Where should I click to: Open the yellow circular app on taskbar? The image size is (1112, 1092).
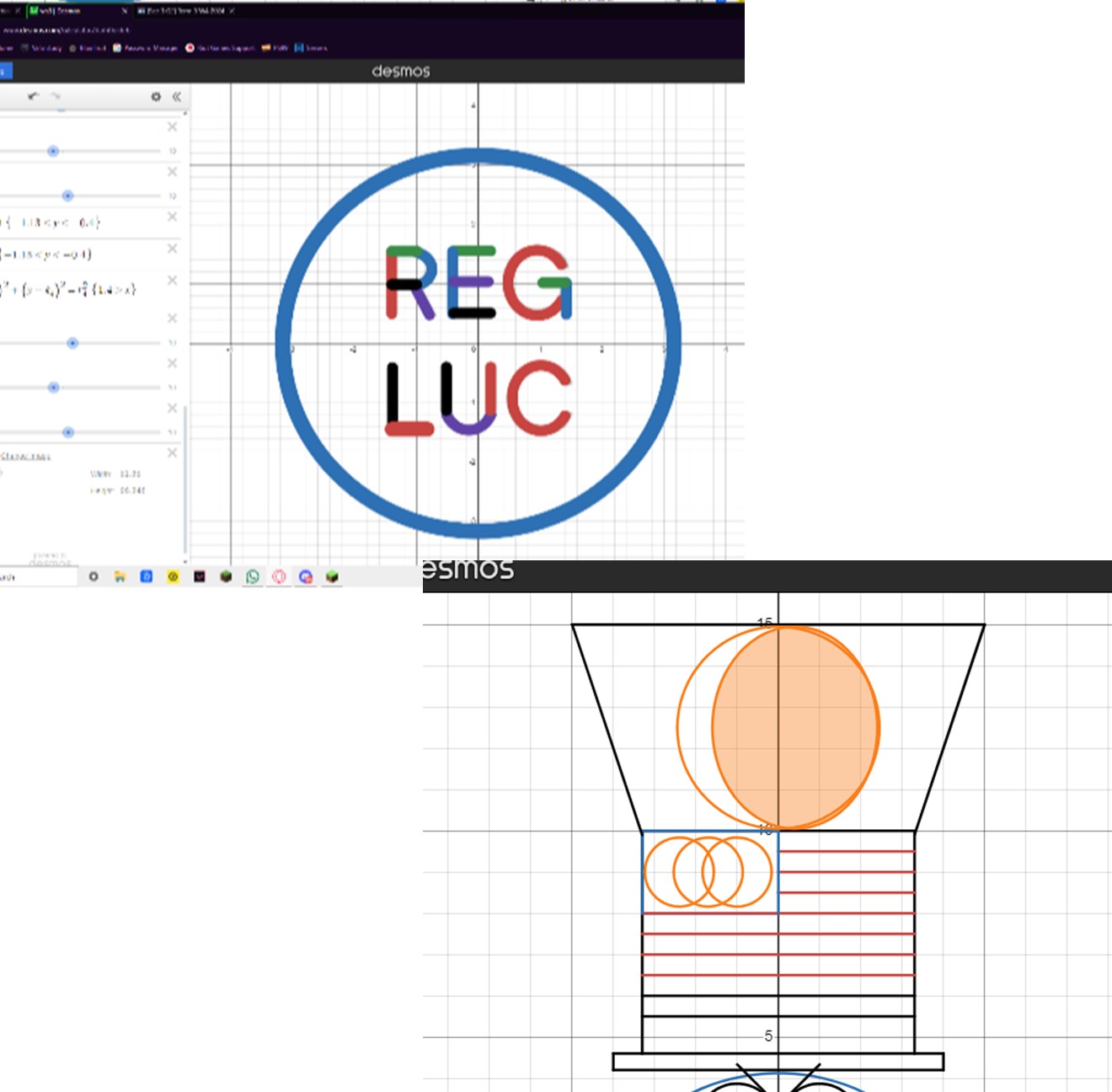(173, 576)
